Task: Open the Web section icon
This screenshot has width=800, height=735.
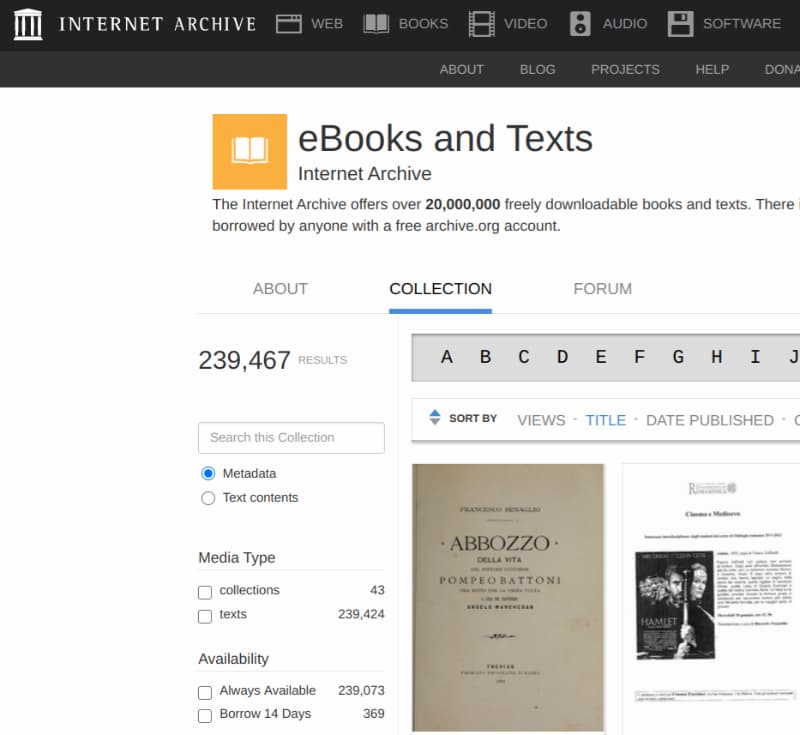Action: pyautogui.click(x=289, y=24)
